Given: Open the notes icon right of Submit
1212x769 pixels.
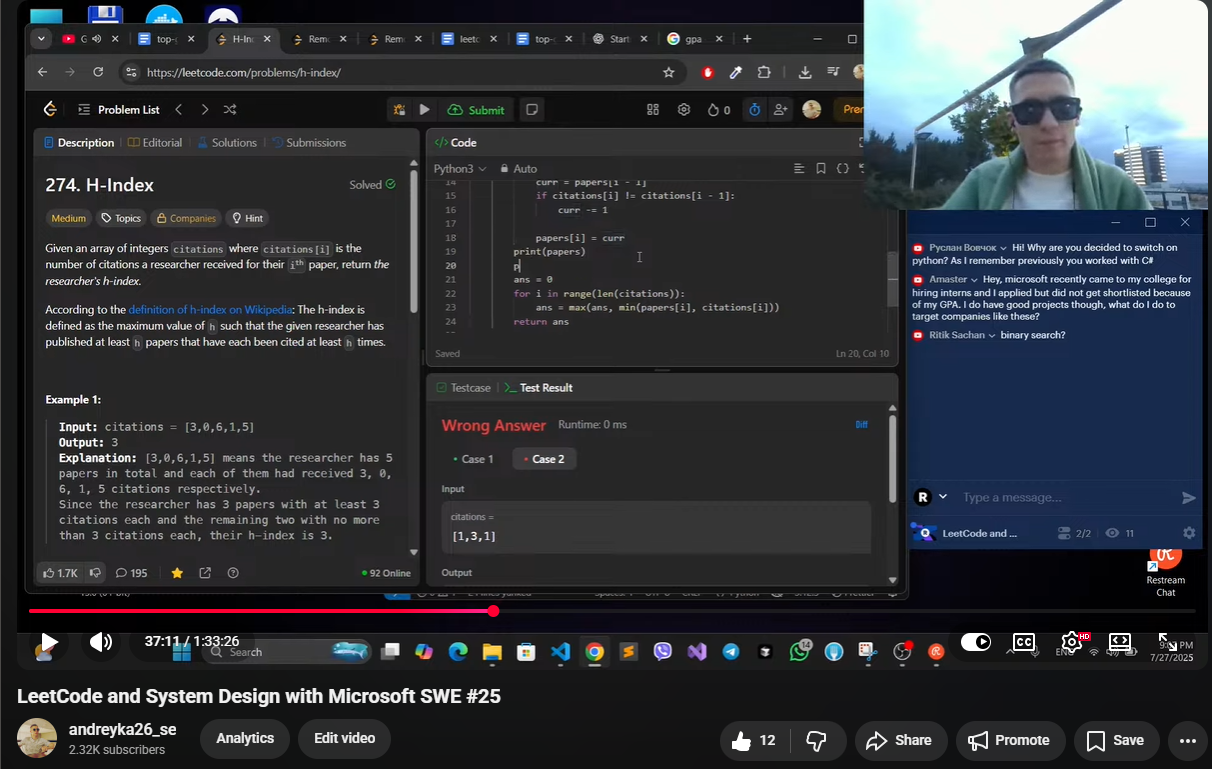Looking at the screenshot, I should (x=532, y=110).
